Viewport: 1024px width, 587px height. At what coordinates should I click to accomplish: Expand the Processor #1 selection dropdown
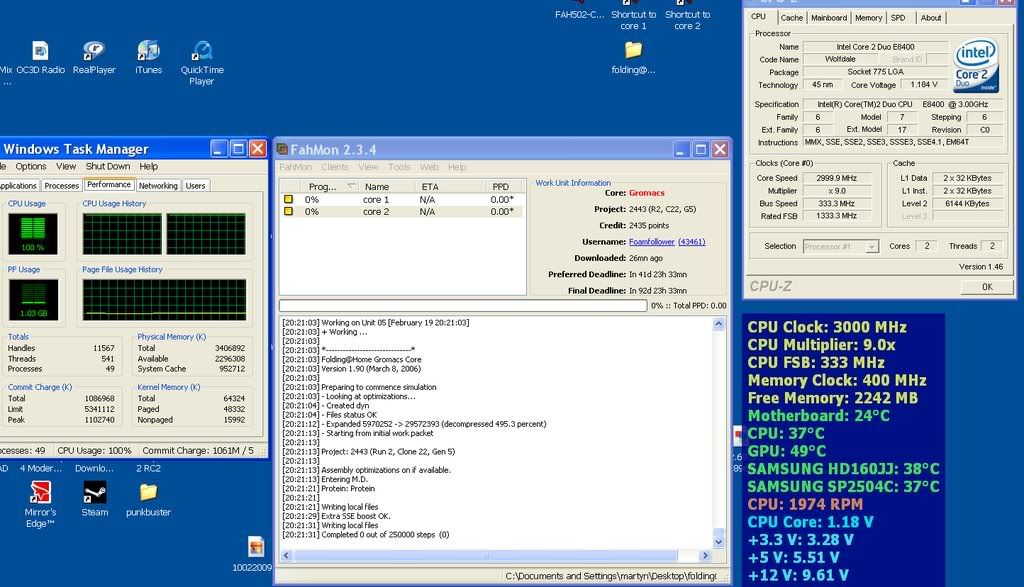[x=872, y=247]
